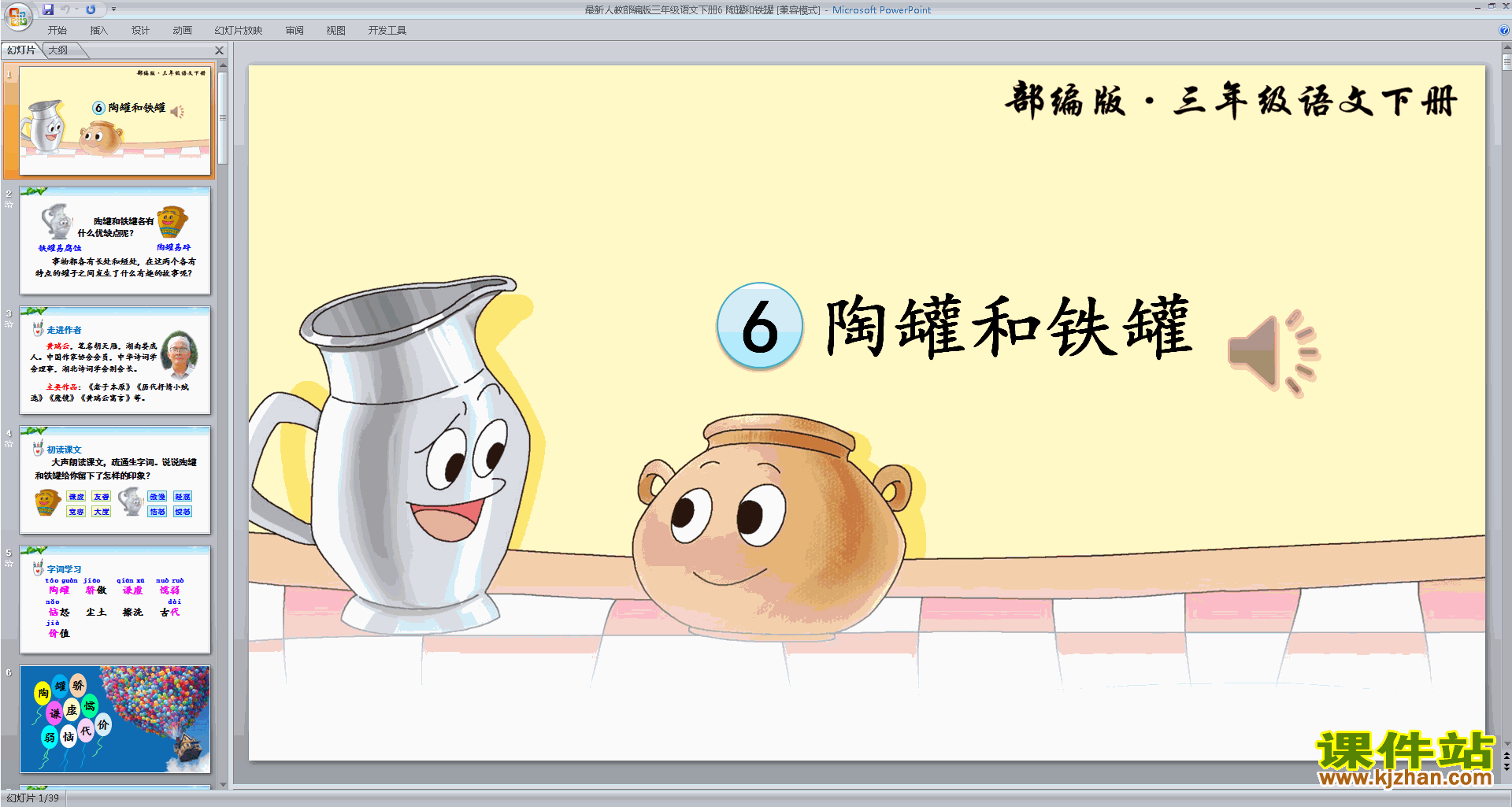Select slide 1 thumbnail 陶罐和铁罐 title
This screenshot has height=807, width=1512.
pyautogui.click(x=115, y=120)
